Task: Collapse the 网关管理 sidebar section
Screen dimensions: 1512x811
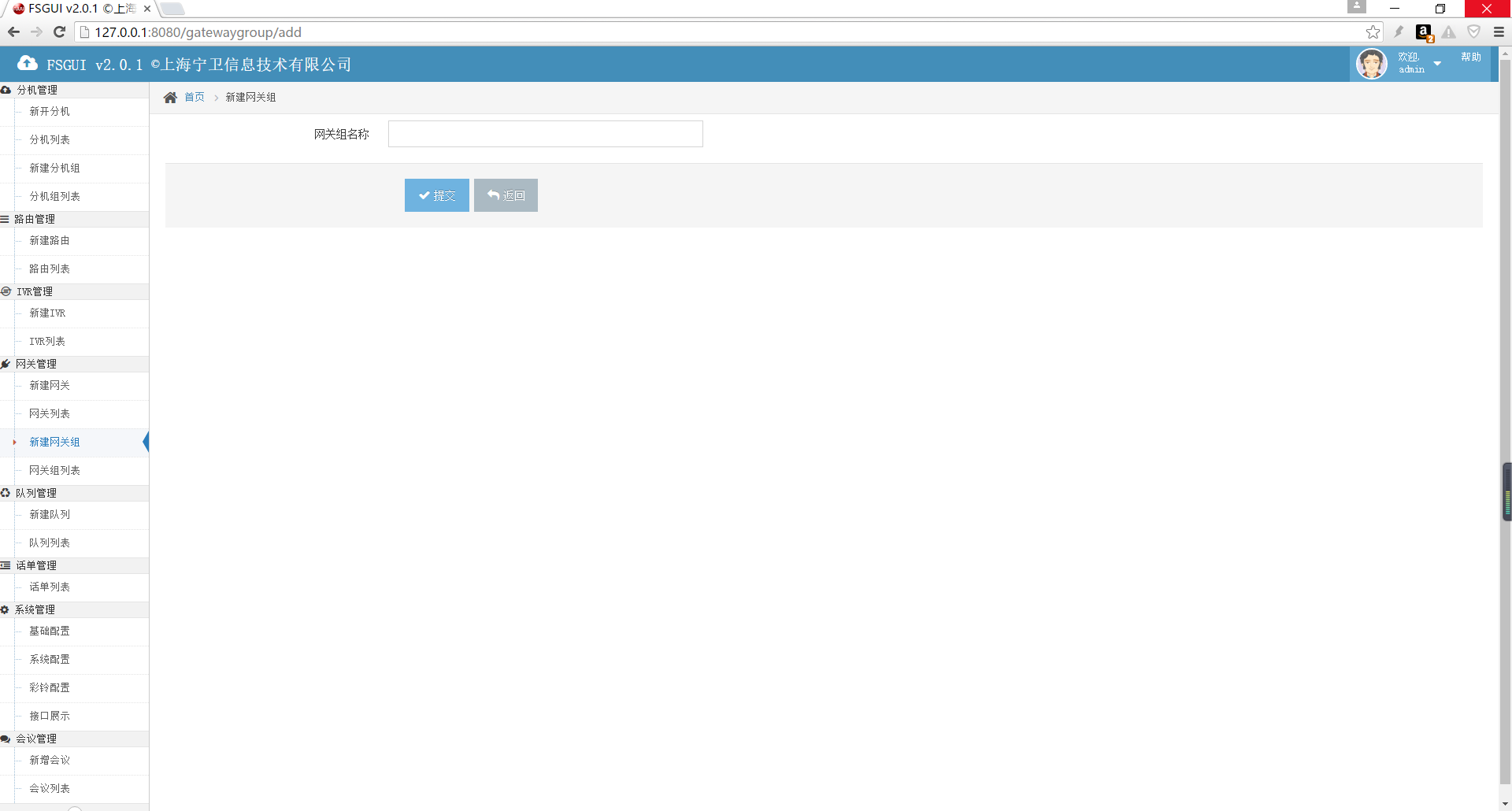Action: (36, 364)
